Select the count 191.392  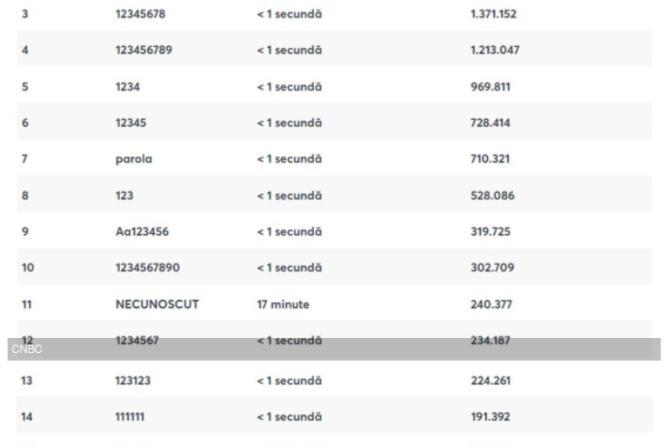click(490, 412)
